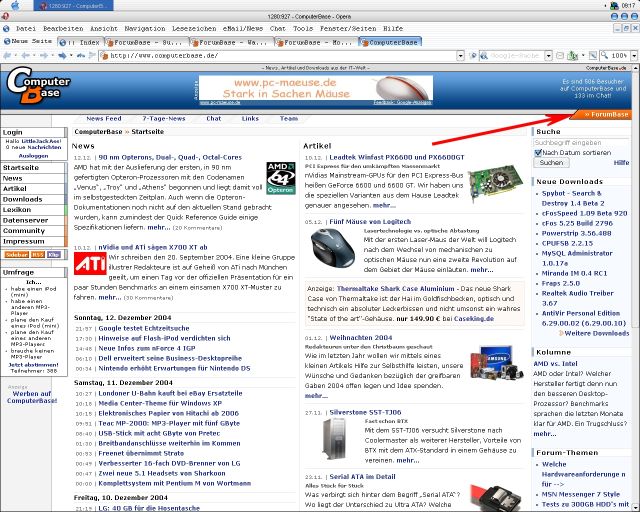Click the fit-to-window toolbar icon
This screenshot has height=512, width=640.
(593, 56)
